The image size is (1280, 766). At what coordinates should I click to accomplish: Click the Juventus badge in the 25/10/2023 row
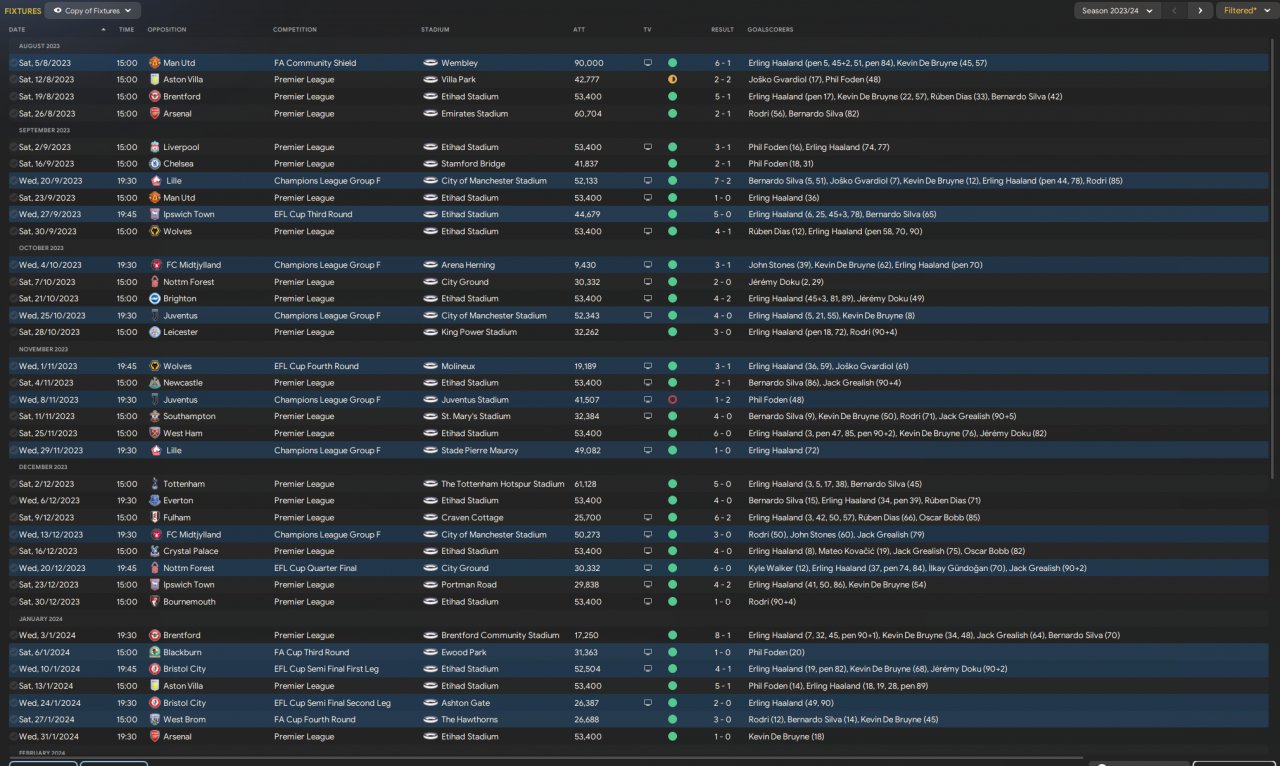coord(155,316)
